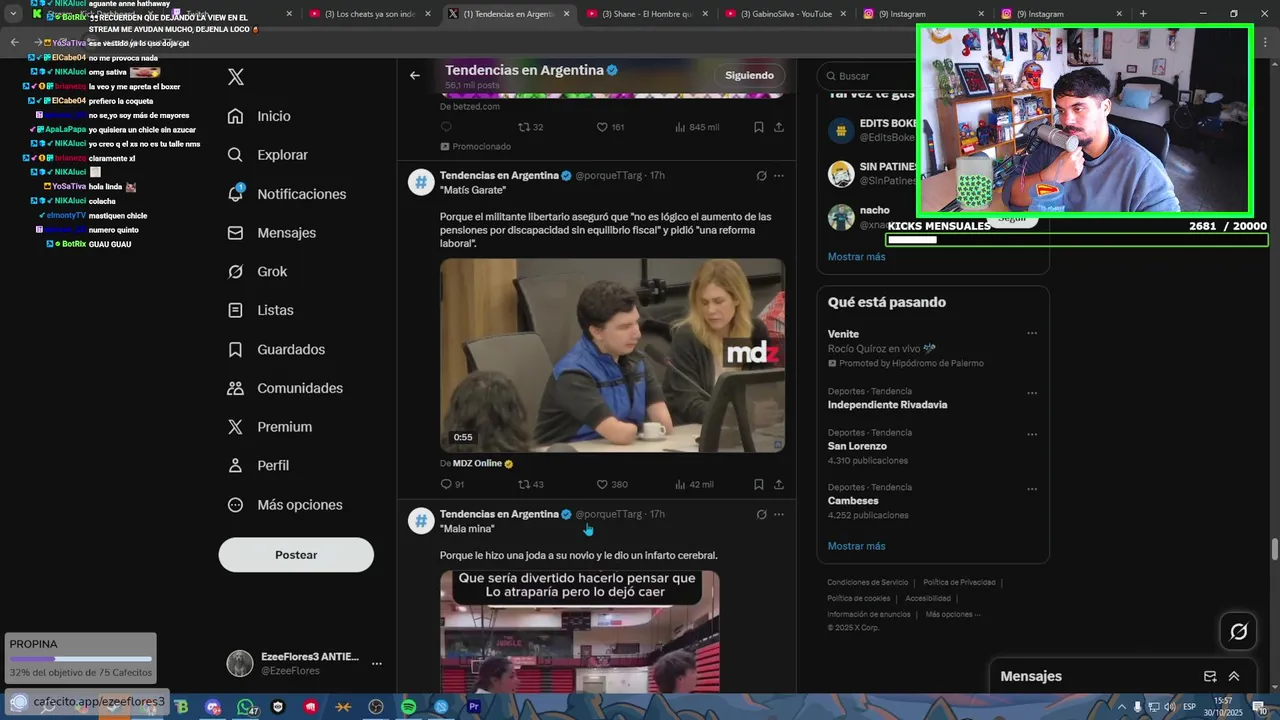Compose new message in Mensajes drawer

(x=1210, y=677)
